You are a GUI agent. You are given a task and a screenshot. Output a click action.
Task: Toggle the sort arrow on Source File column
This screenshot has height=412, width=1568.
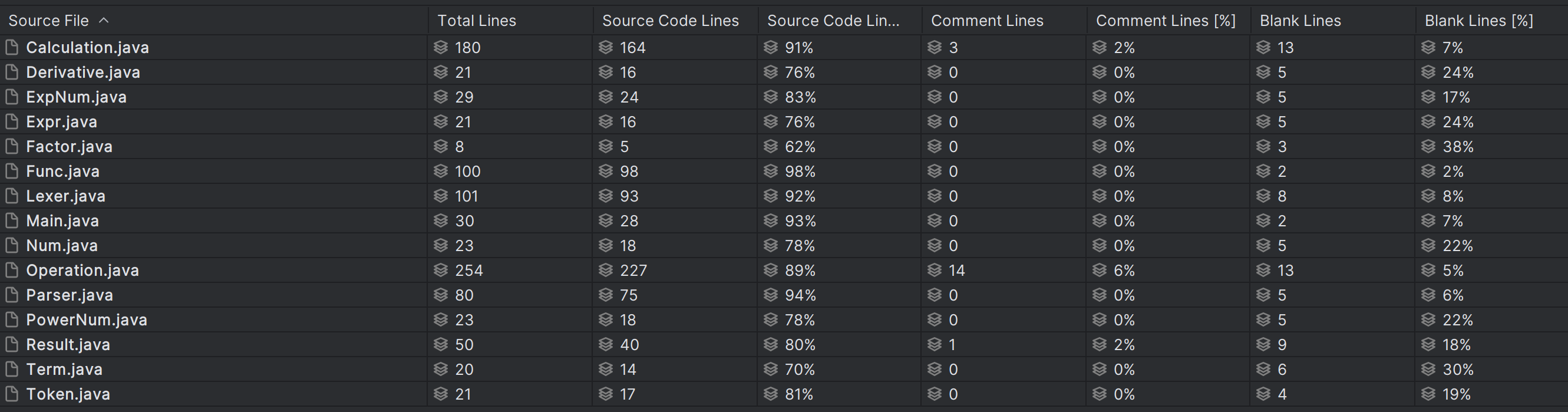click(104, 21)
